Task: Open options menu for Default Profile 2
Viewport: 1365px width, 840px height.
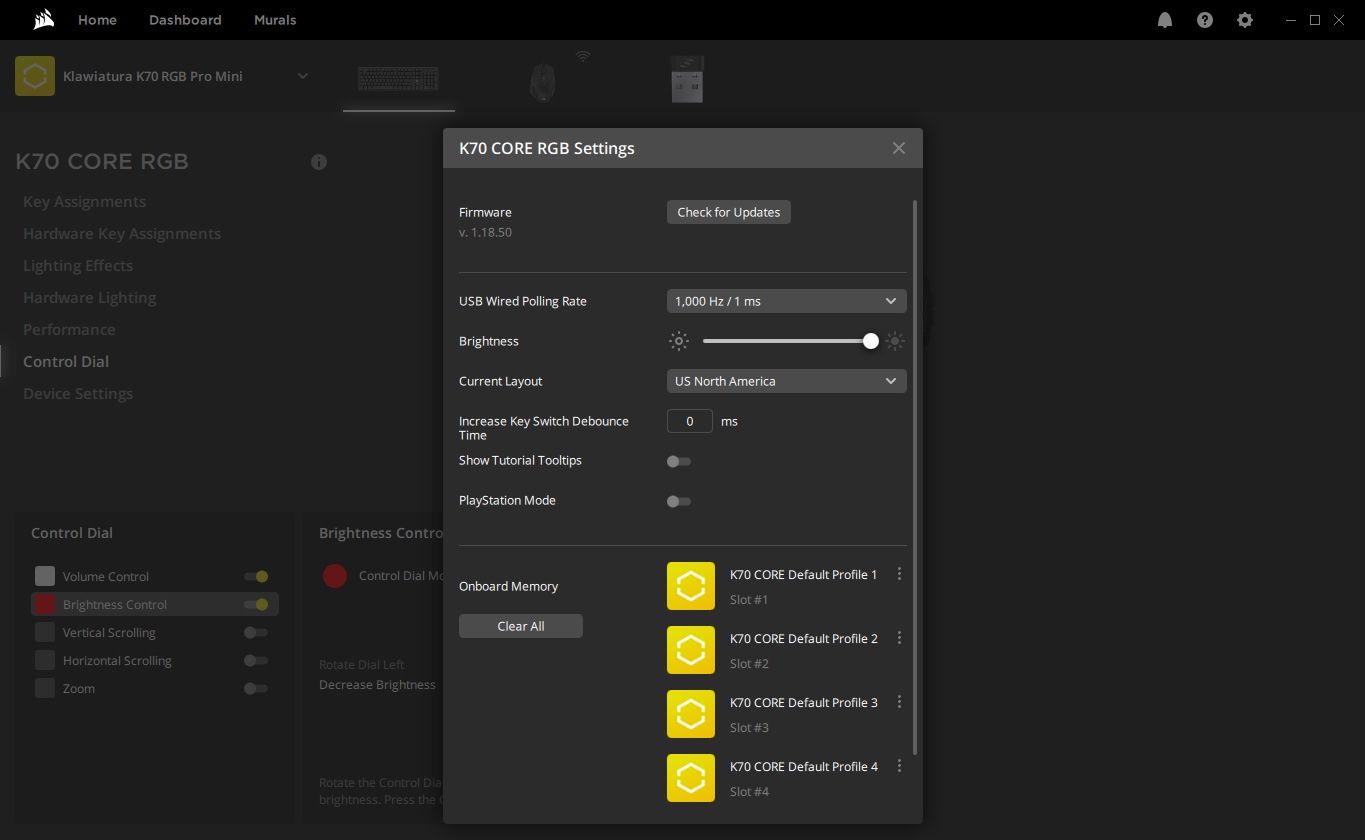Action: point(899,638)
